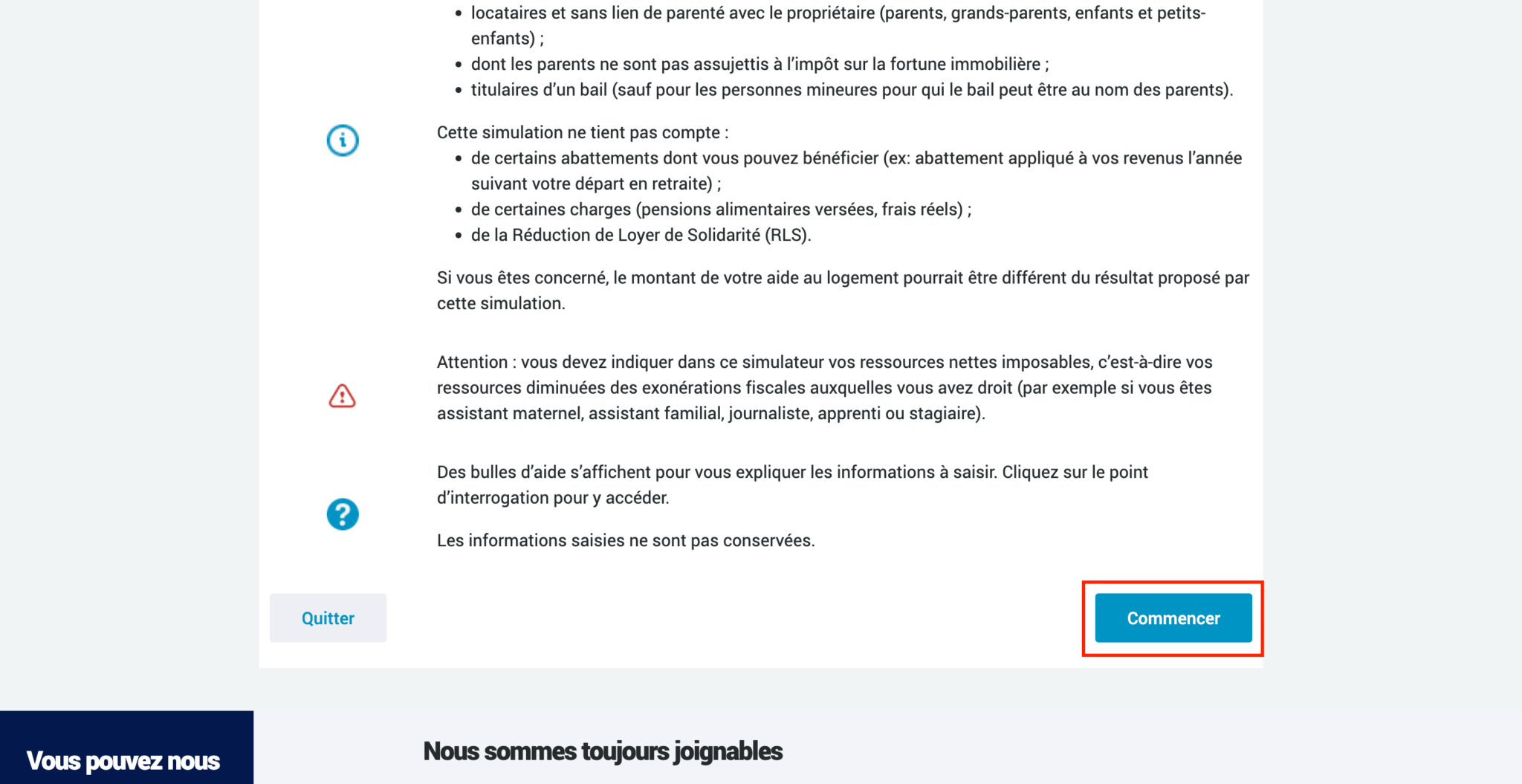The image size is (1522, 784).
Task: Click the 'locataires et sans lien de parenté' bullet
Action: point(838,25)
